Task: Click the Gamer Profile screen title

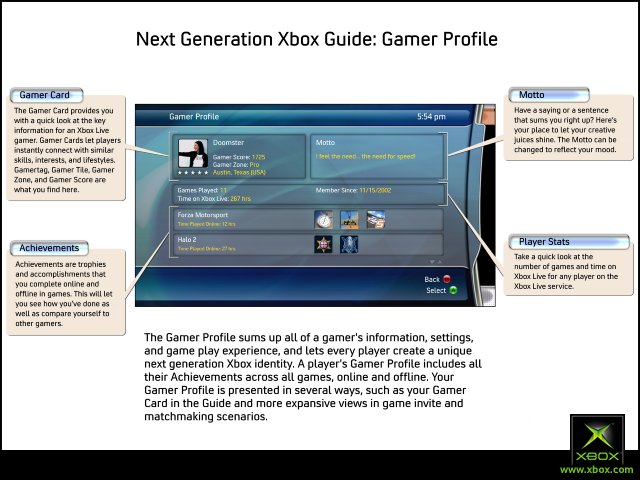Action: pyautogui.click(x=194, y=117)
